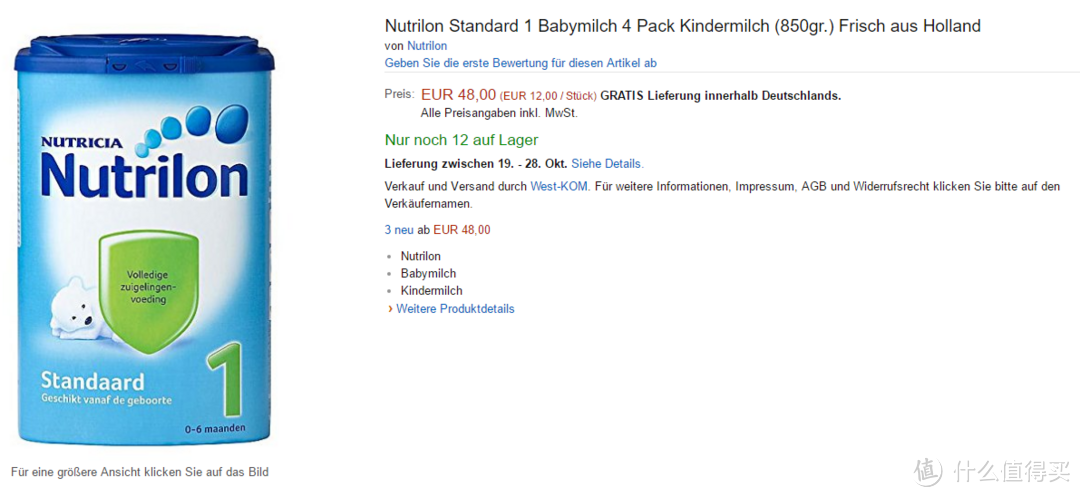Screen dimensions: 1080x497
Task: Click 'GRATIS Lieferung innerhalb Deutschlands' text
Action: 720,96
